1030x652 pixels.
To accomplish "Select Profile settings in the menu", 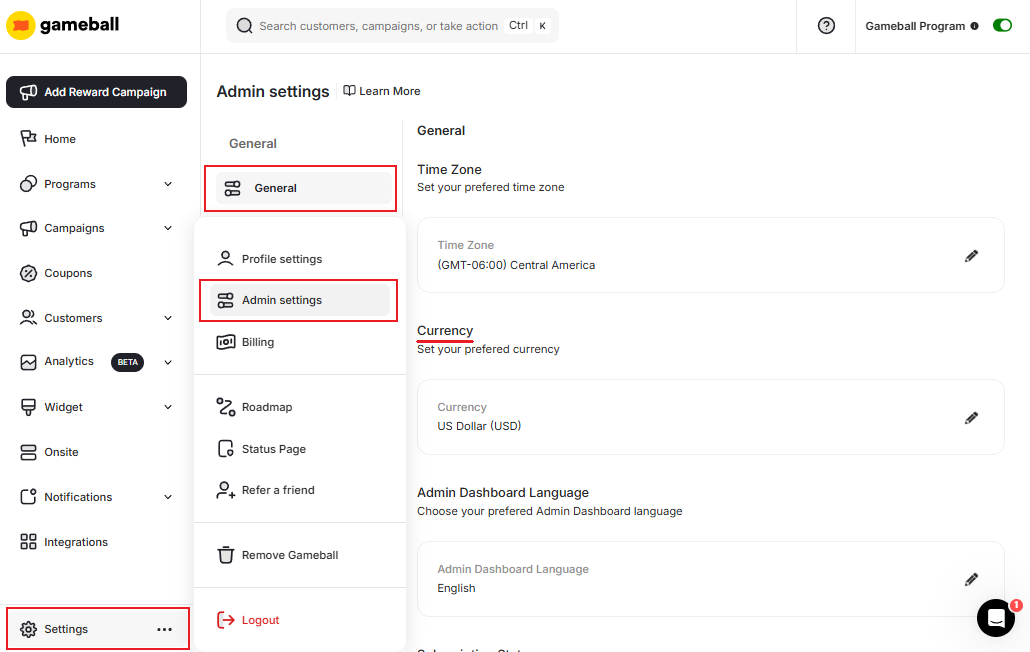I will point(280,258).
